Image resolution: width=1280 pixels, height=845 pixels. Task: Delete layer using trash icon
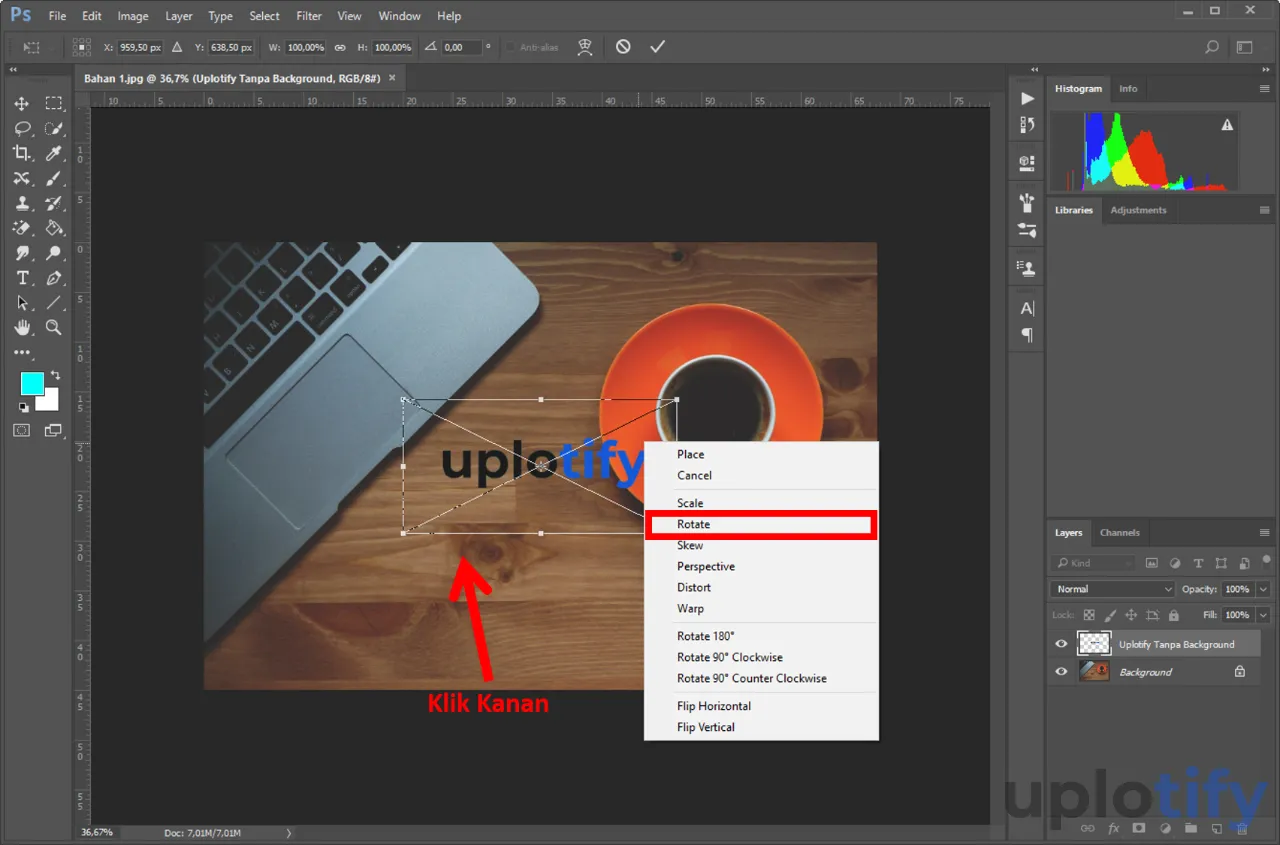click(1241, 828)
